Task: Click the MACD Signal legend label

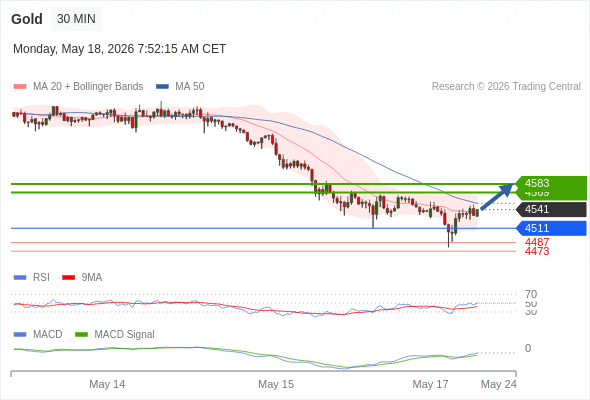Action: coord(125,335)
